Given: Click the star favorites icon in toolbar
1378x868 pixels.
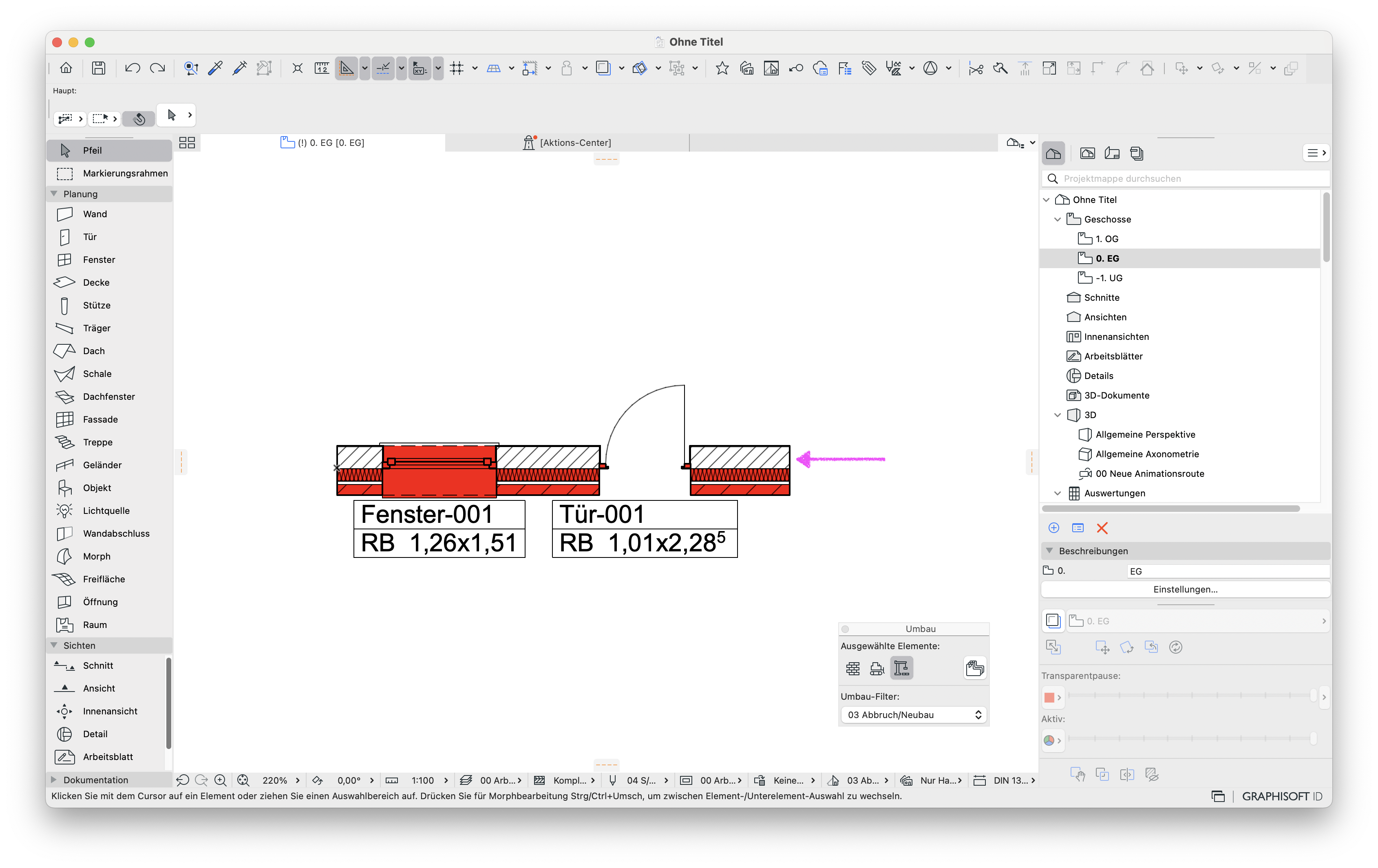Looking at the screenshot, I should click(722, 68).
